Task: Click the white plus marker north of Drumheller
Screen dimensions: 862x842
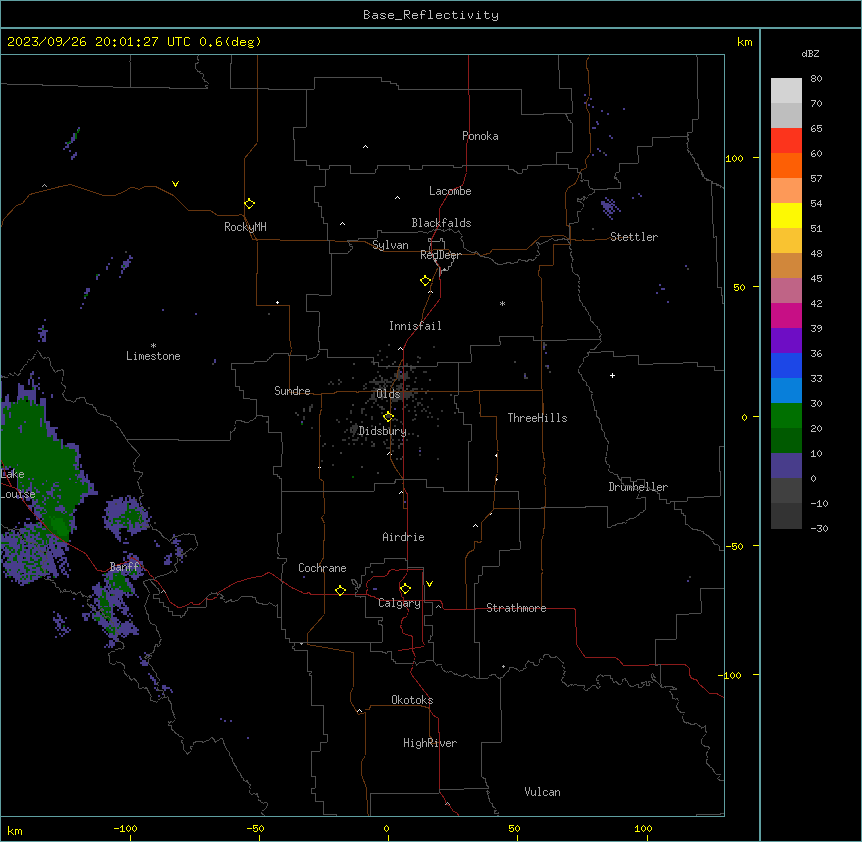Action: pyautogui.click(x=612, y=375)
